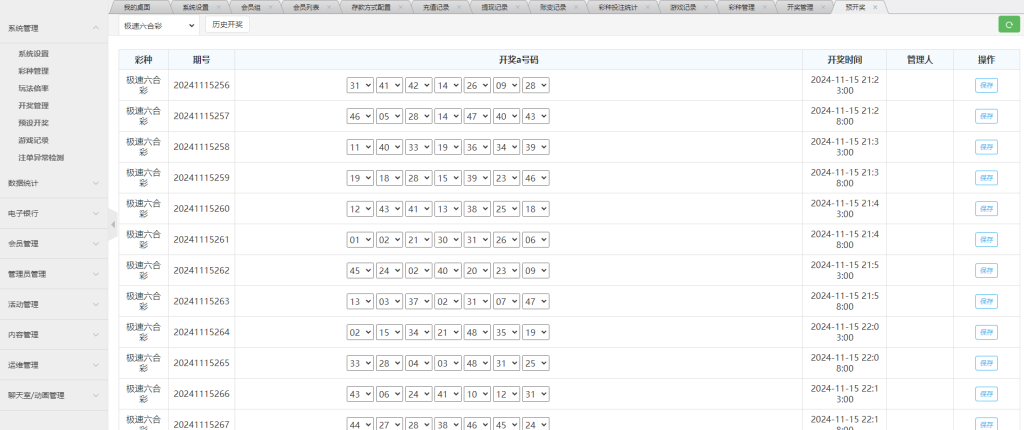Close the 彩种管理 tab with its X
The height and width of the screenshot is (430, 1024).
[763, 7]
